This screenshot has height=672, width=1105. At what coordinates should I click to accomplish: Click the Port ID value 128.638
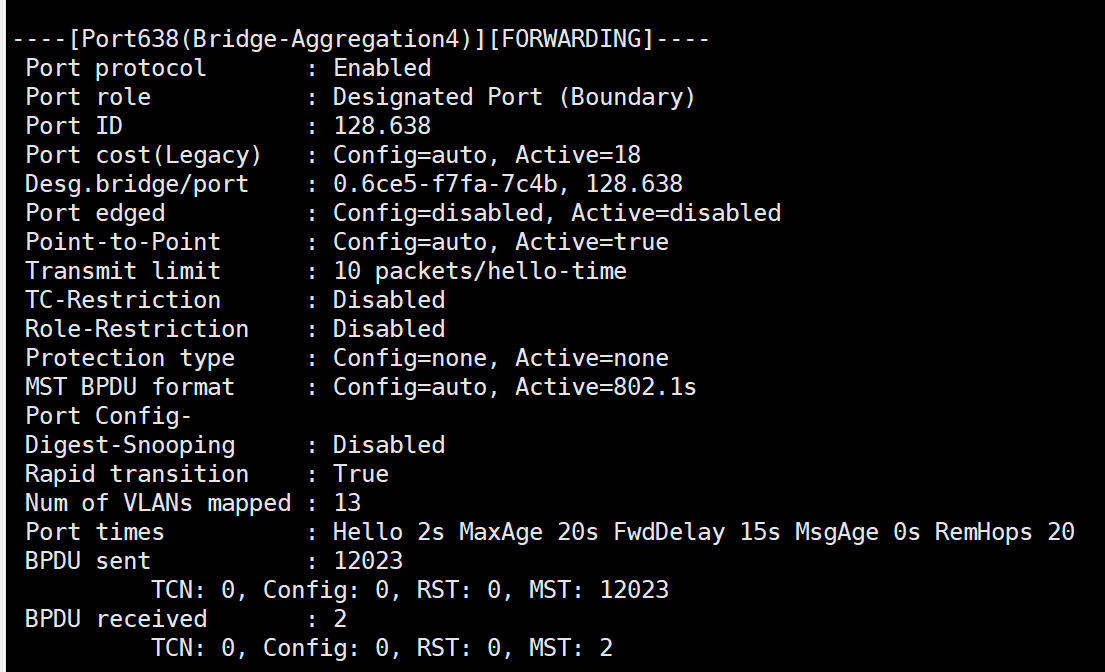click(382, 126)
